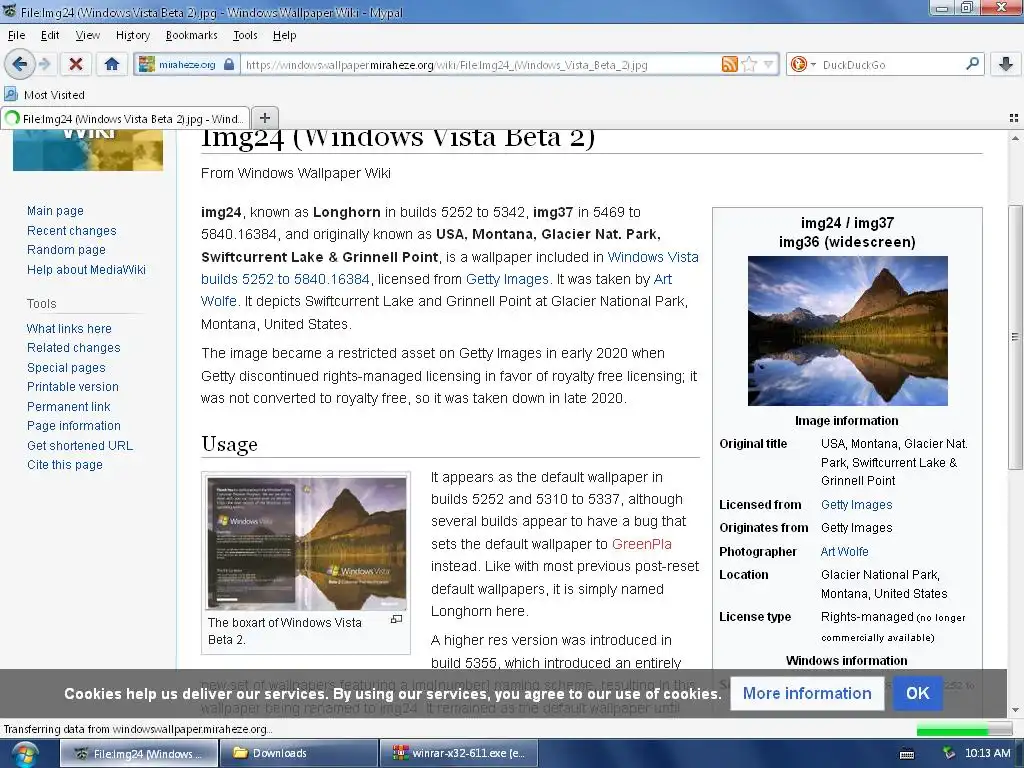Click the miraheze.org site identity icon
Viewport: 1024px width, 768px height.
[147, 64]
